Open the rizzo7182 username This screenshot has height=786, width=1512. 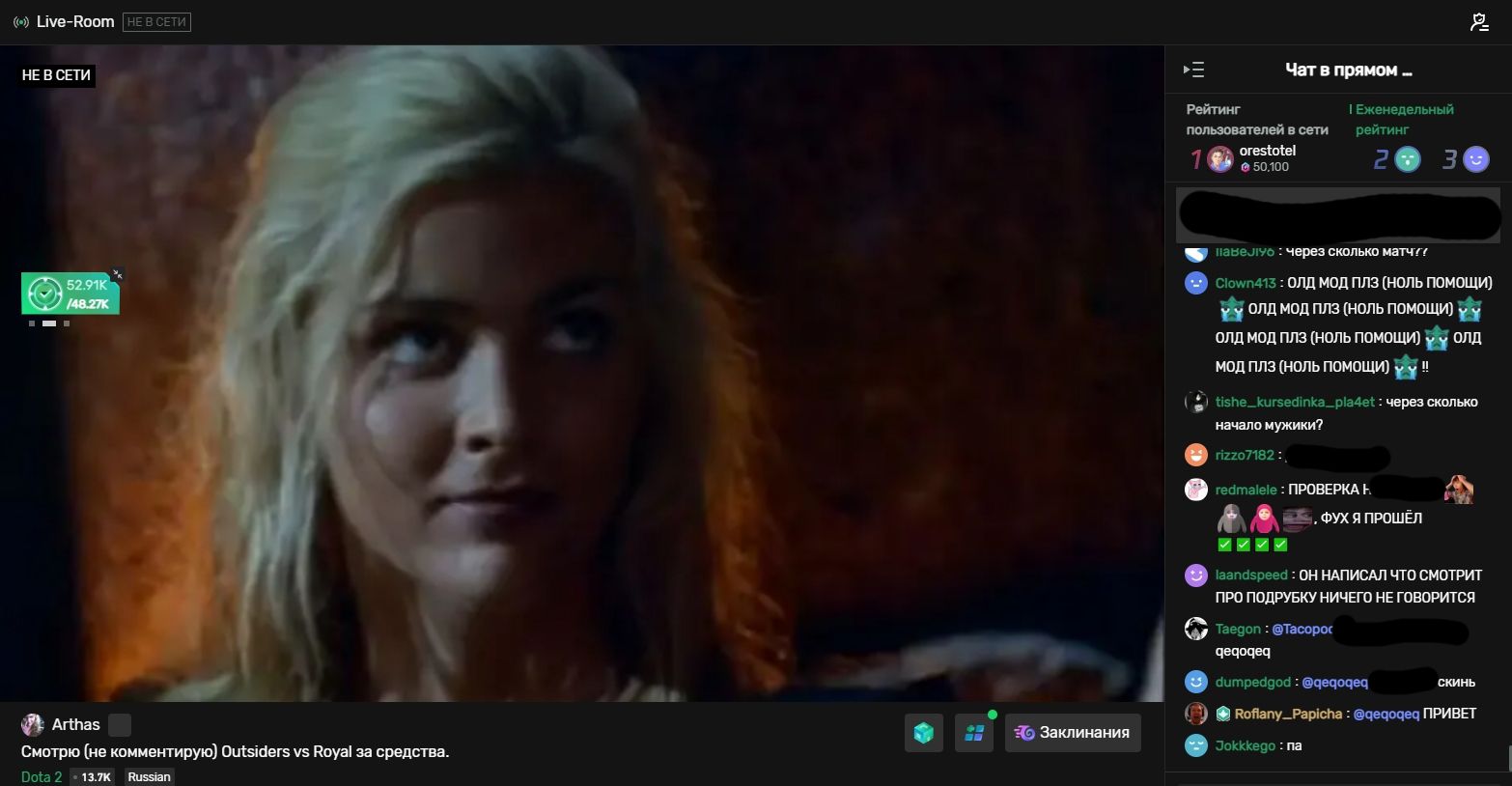pos(1245,455)
